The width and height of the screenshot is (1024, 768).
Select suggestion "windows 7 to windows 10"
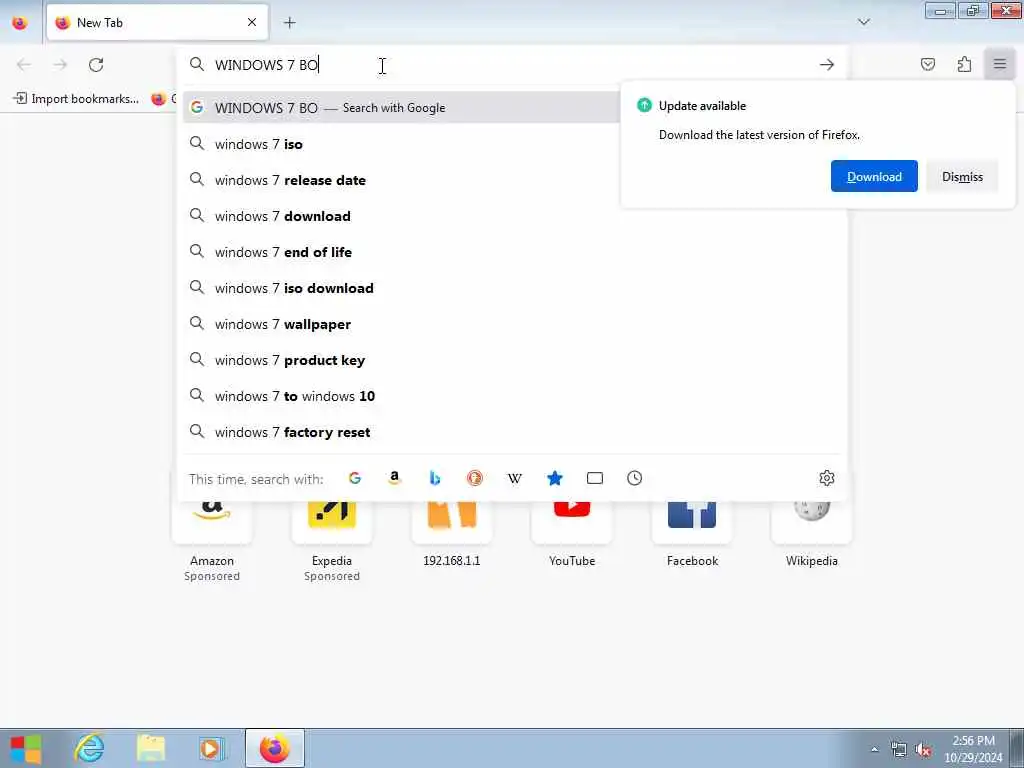(x=513, y=396)
